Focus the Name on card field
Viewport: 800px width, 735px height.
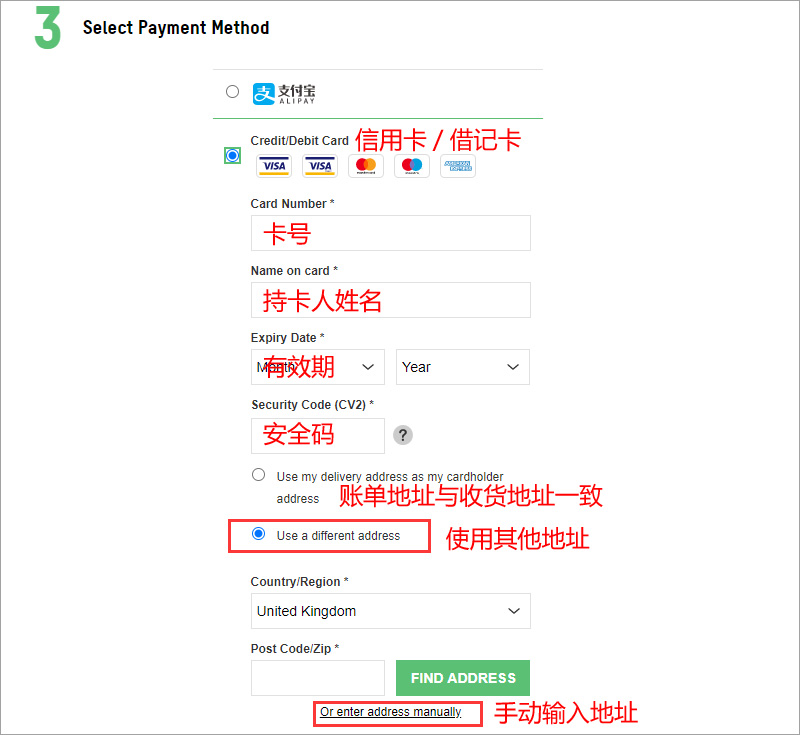[x=391, y=300]
